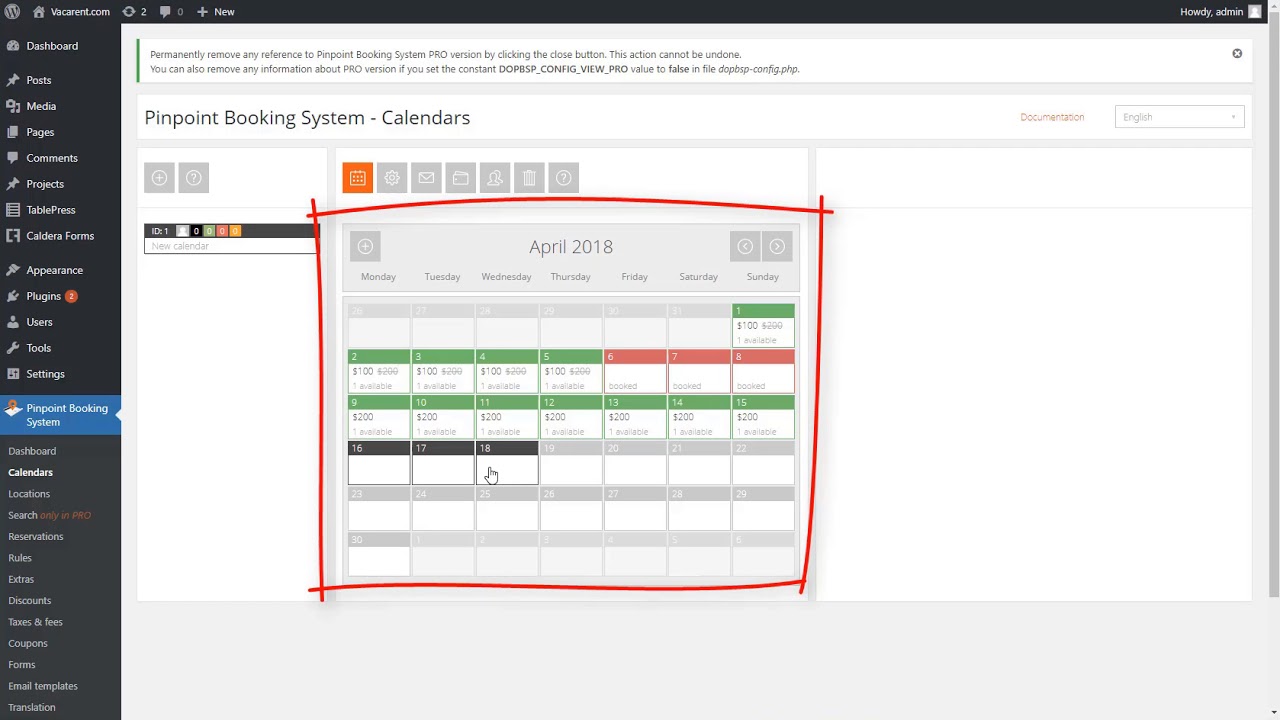1280x720 pixels.
Task: Open the Howdy, admin account menu
Action: click(x=1220, y=12)
